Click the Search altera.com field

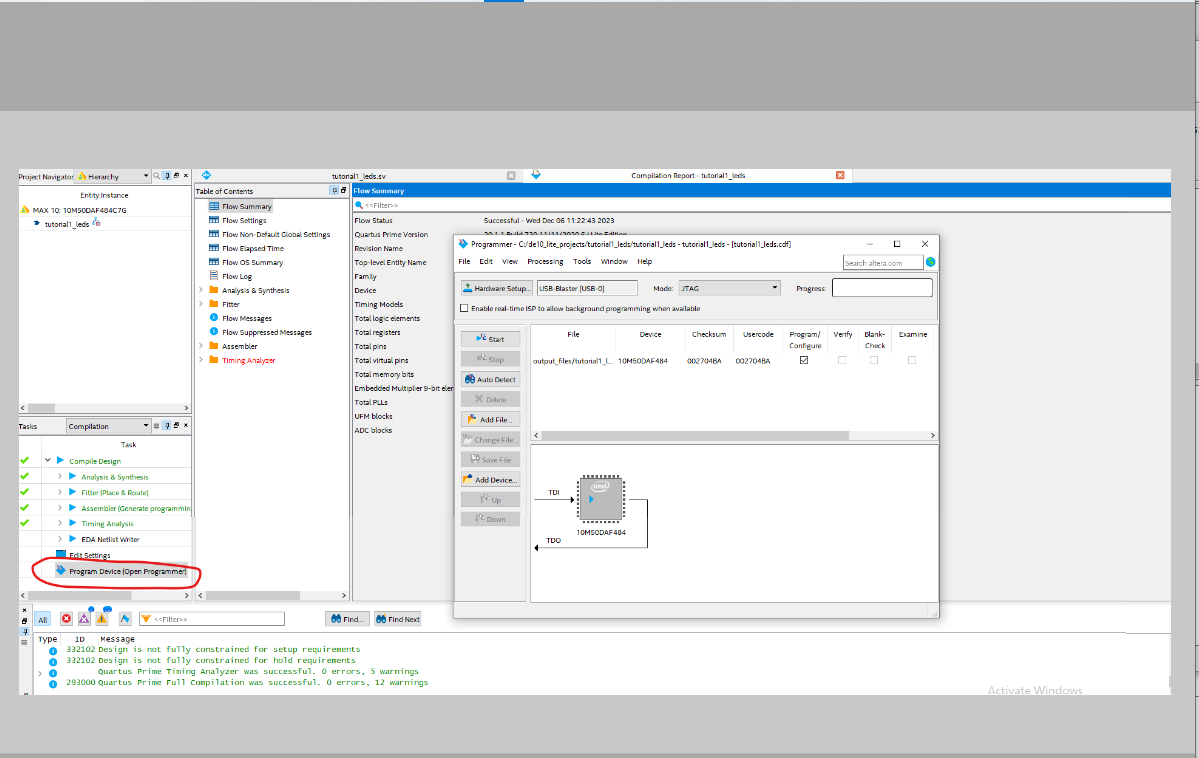(x=882, y=262)
